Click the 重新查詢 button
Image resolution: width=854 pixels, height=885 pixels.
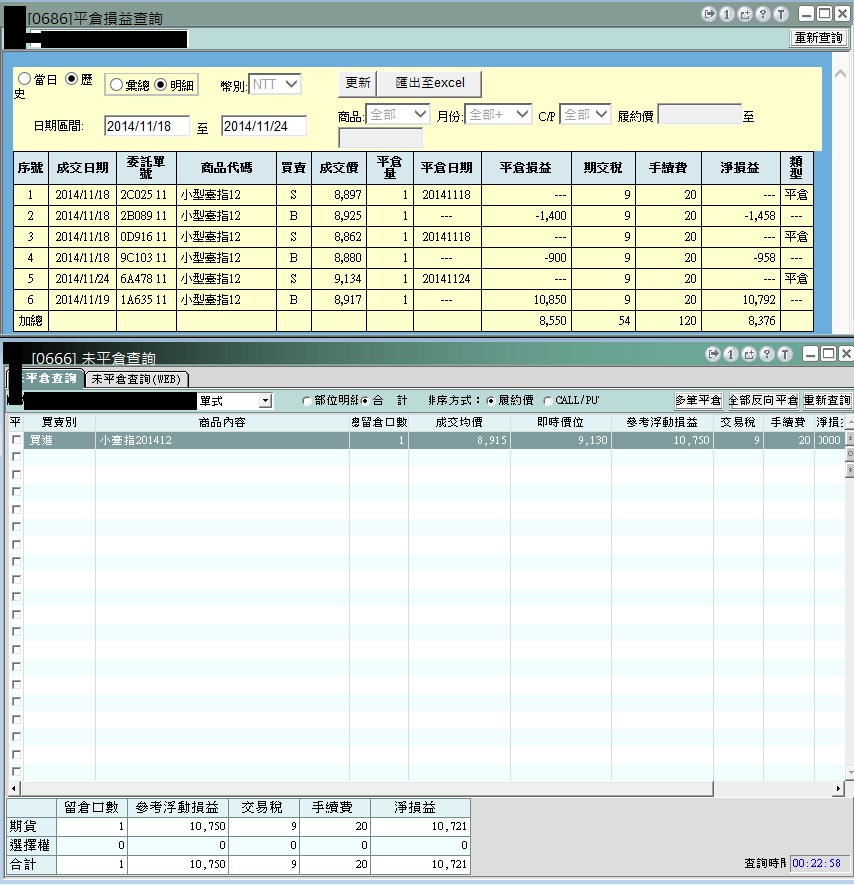tap(818, 38)
